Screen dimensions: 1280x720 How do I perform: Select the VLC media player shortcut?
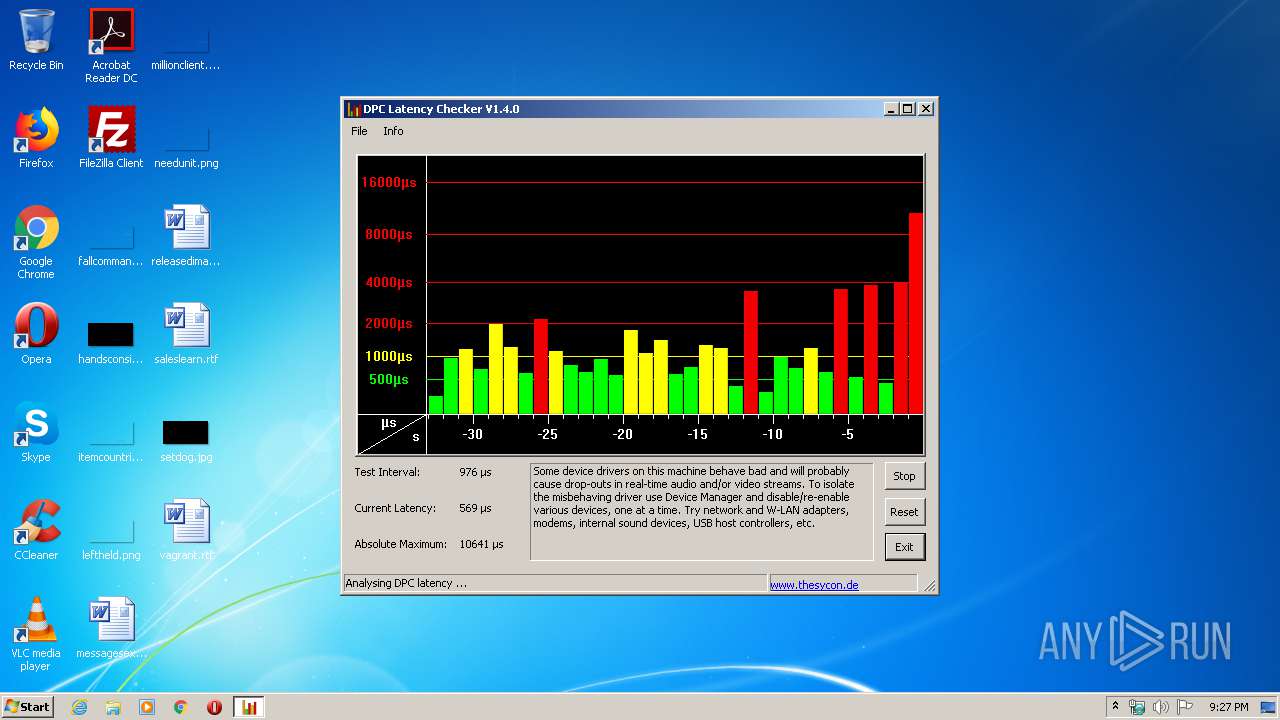36,634
